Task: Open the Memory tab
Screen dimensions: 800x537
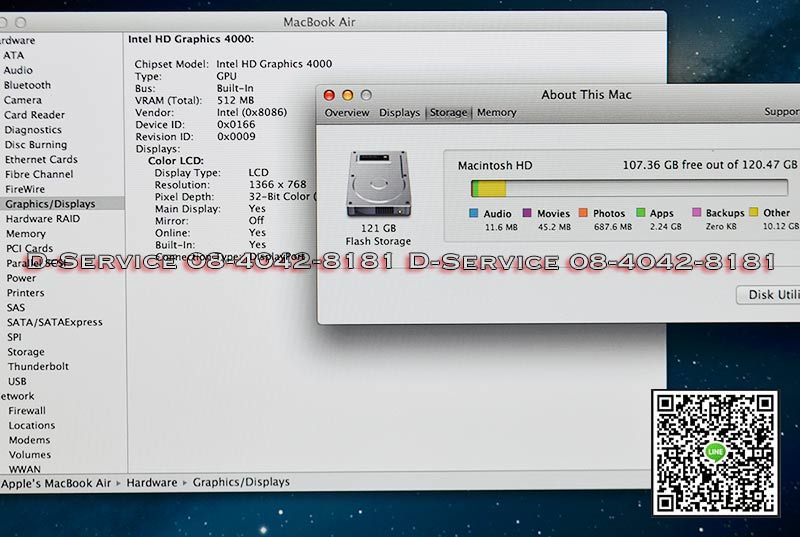Action: click(x=496, y=113)
